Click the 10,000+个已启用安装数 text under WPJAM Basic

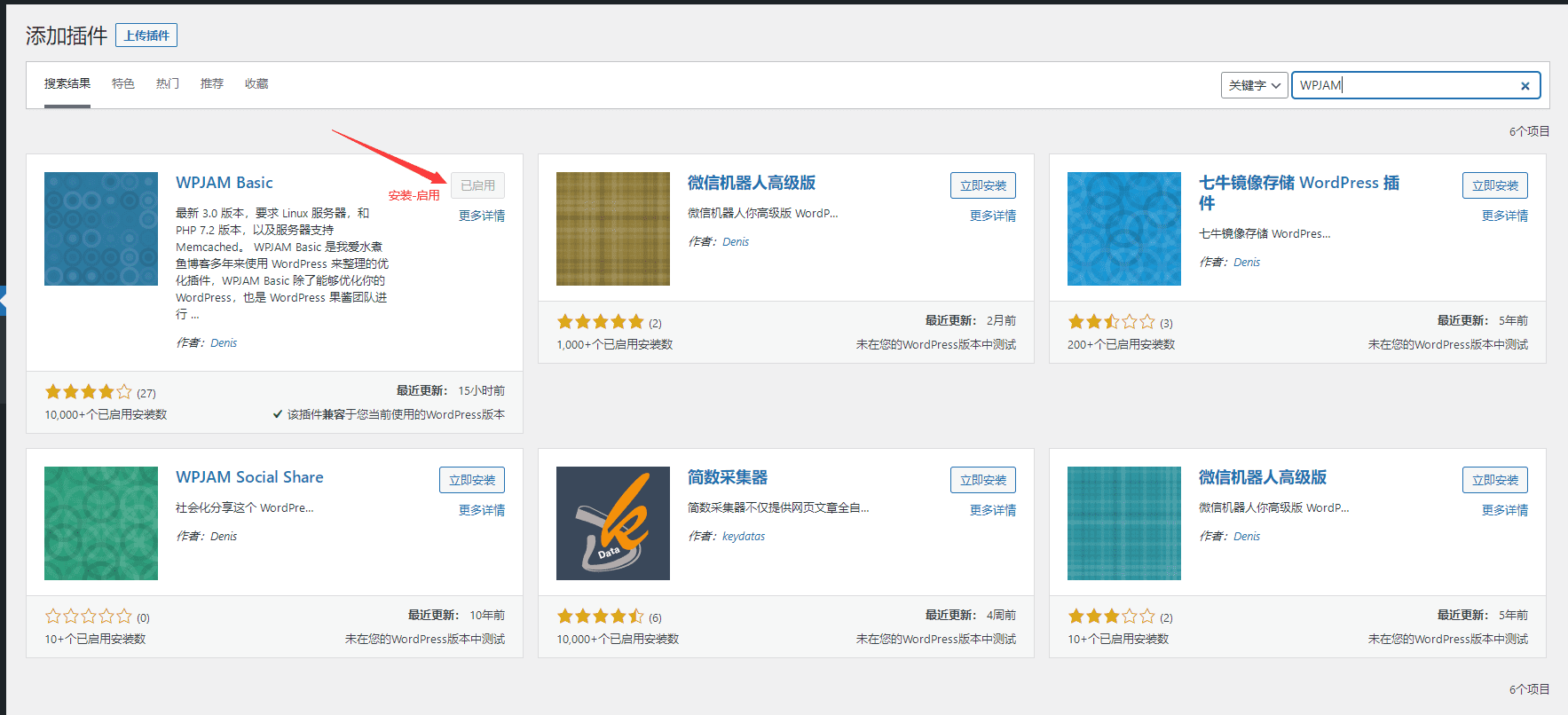click(106, 414)
